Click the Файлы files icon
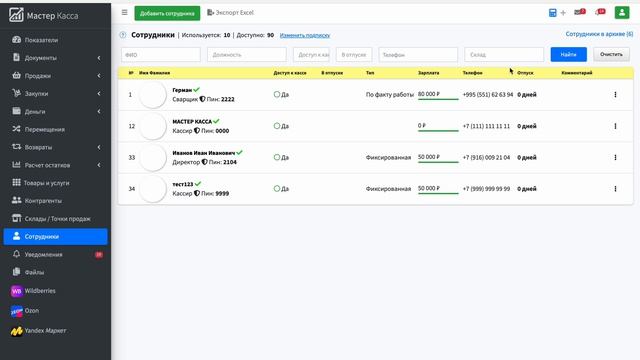Viewport: 640px width, 360px height. pos(16,272)
